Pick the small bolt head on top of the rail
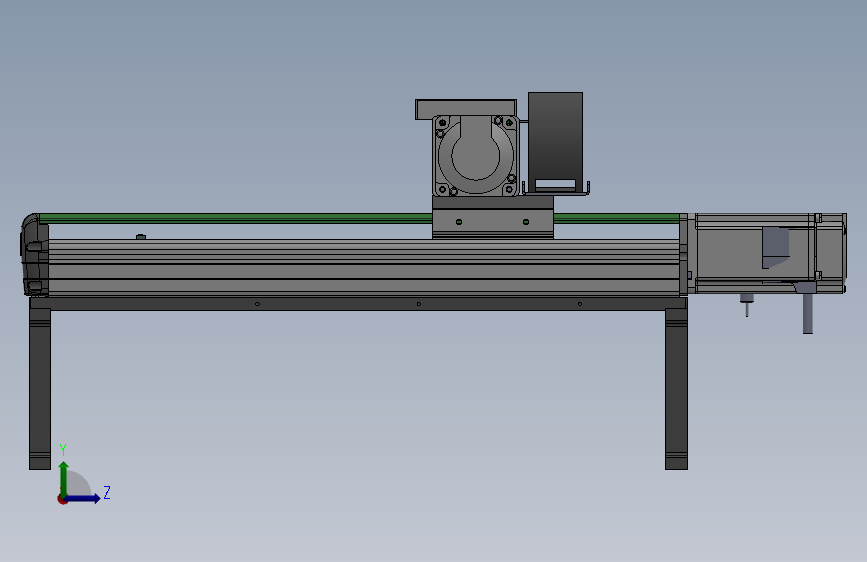 [x=141, y=237]
